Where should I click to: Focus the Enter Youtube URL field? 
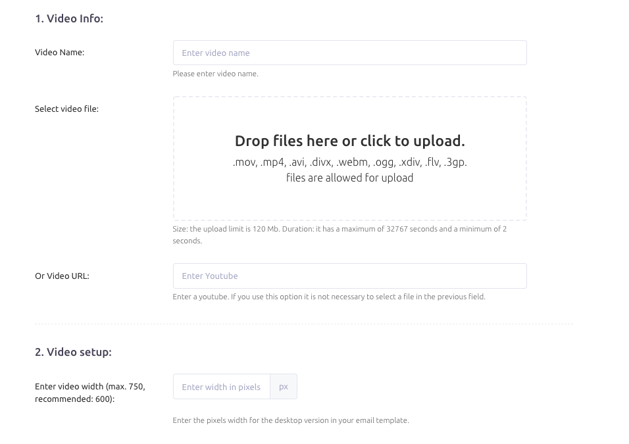349,276
